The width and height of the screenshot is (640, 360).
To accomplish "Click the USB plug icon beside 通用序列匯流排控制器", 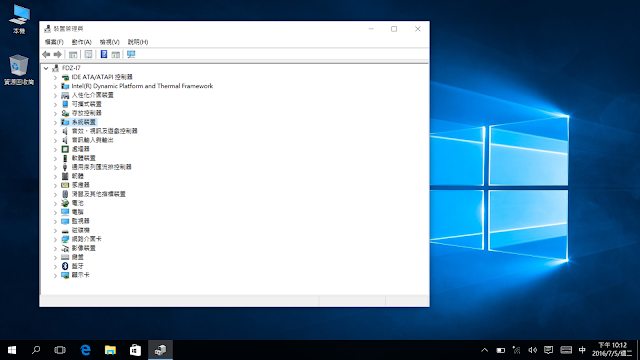I will (x=65, y=167).
